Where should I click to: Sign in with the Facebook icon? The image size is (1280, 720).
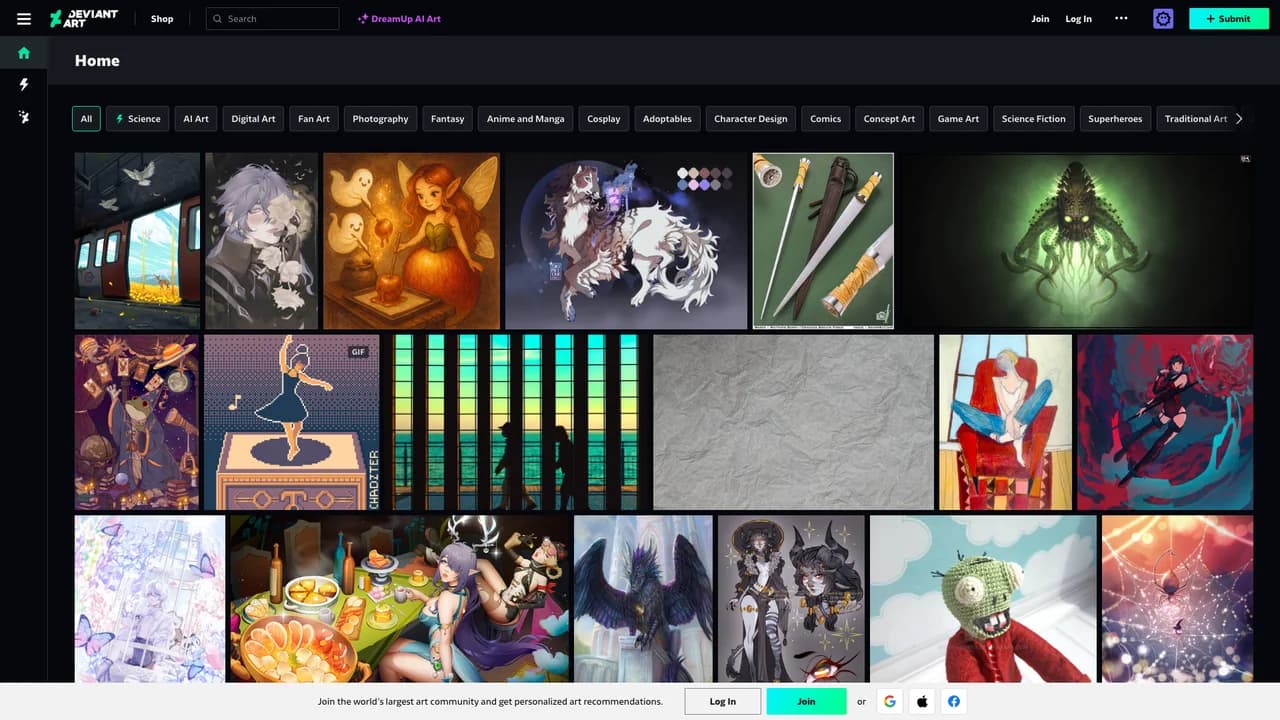click(954, 701)
